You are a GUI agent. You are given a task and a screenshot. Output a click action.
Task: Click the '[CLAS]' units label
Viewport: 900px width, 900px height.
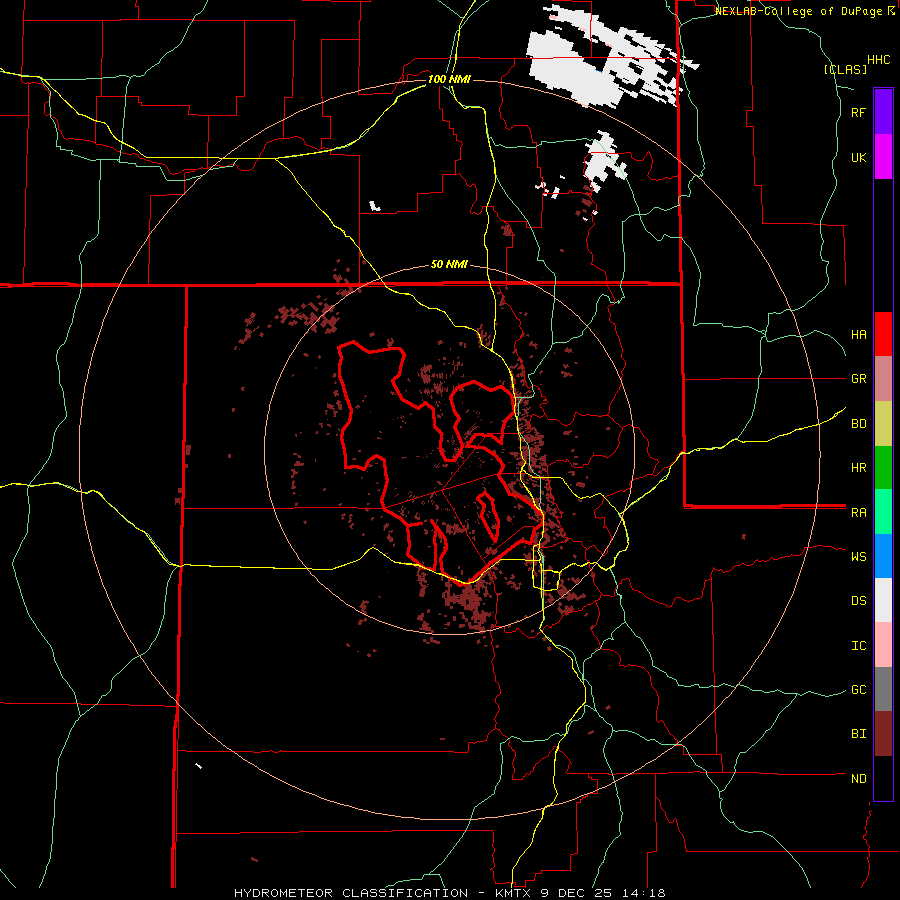pos(845,69)
